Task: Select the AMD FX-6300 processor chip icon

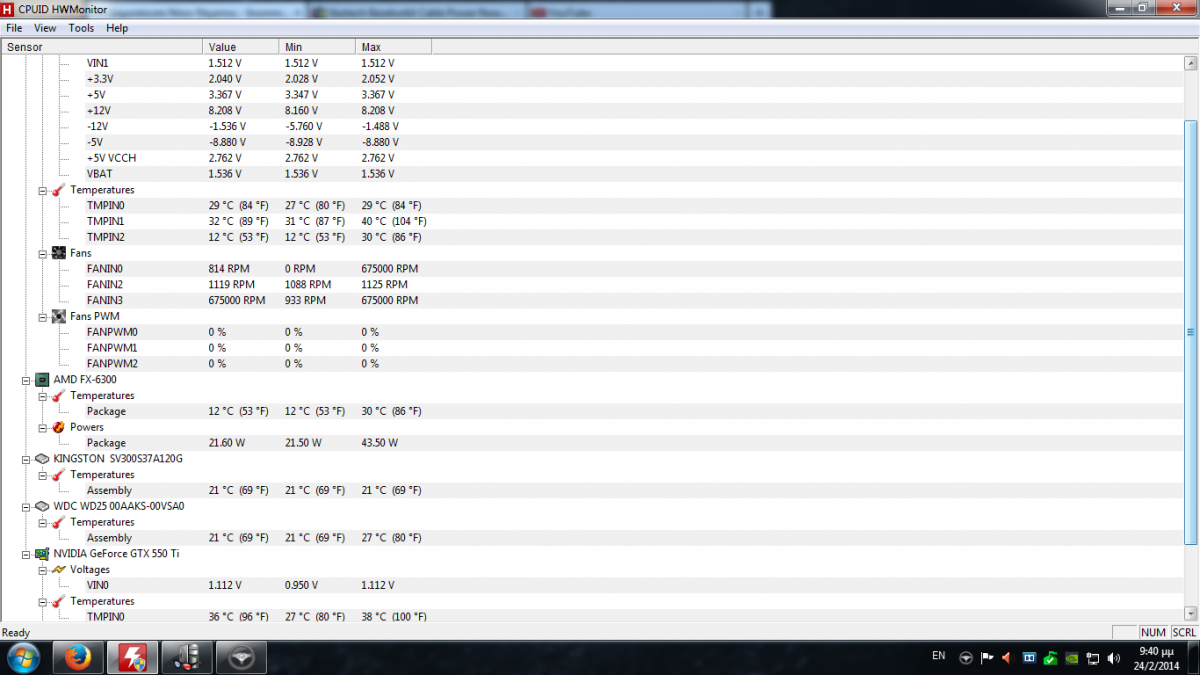Action: (42, 380)
